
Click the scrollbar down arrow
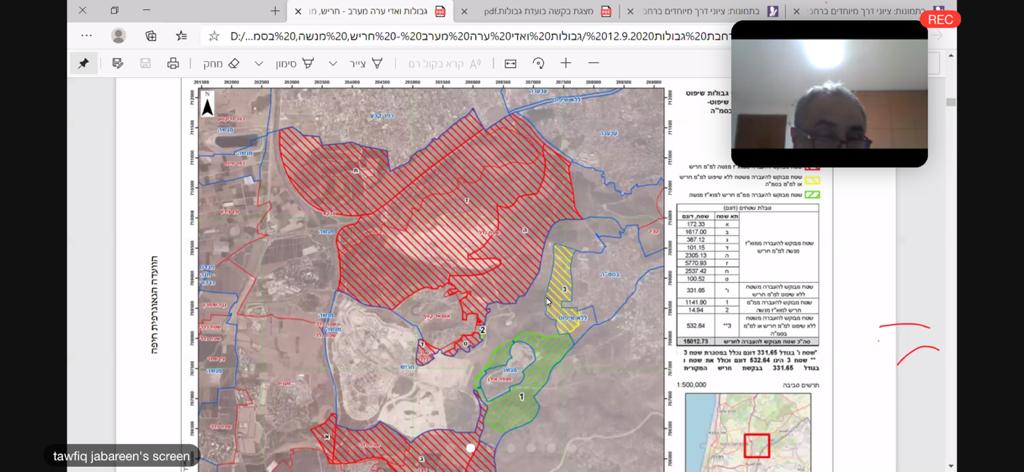(952, 465)
